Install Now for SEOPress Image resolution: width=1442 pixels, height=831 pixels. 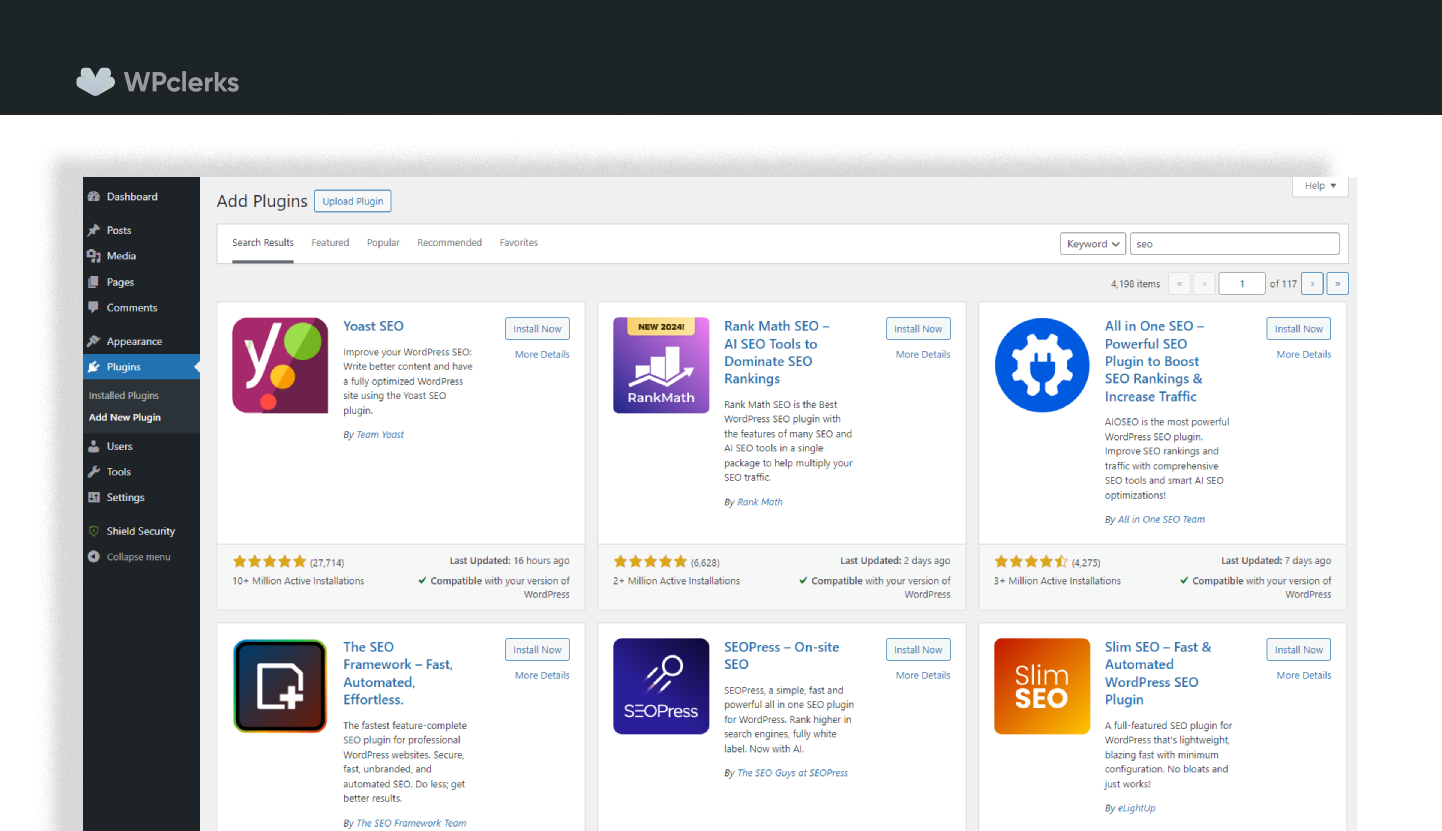click(x=918, y=650)
